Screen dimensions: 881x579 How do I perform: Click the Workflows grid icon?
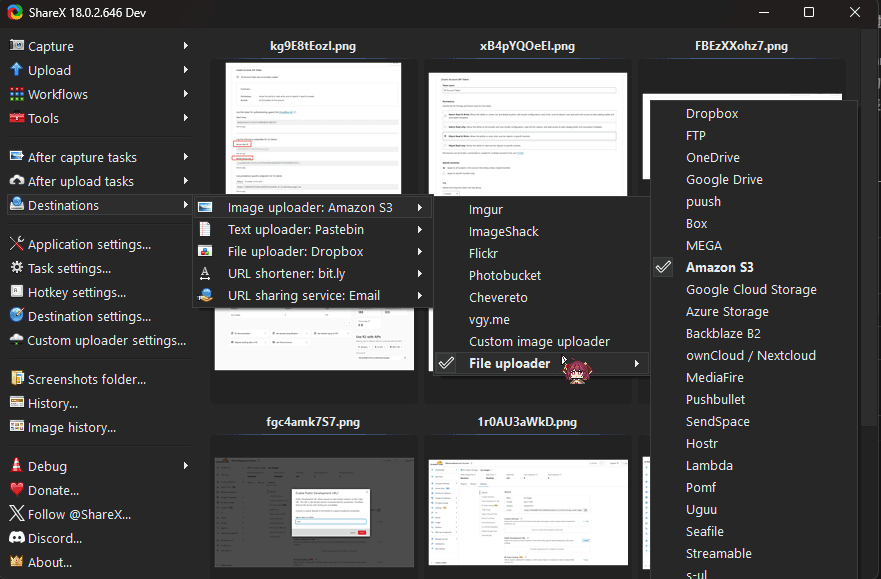(x=17, y=94)
